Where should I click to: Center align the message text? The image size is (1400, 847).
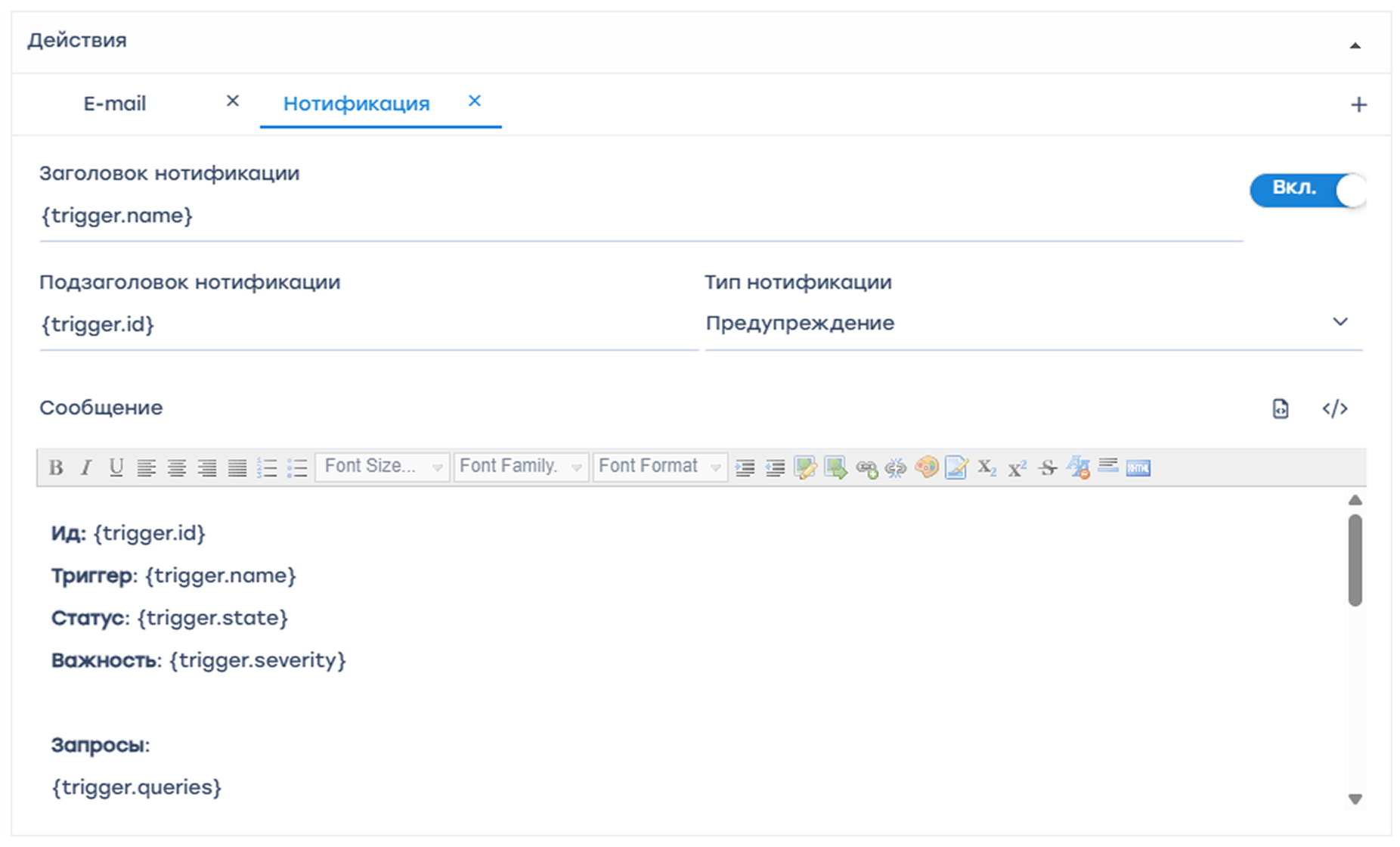pyautogui.click(x=177, y=468)
